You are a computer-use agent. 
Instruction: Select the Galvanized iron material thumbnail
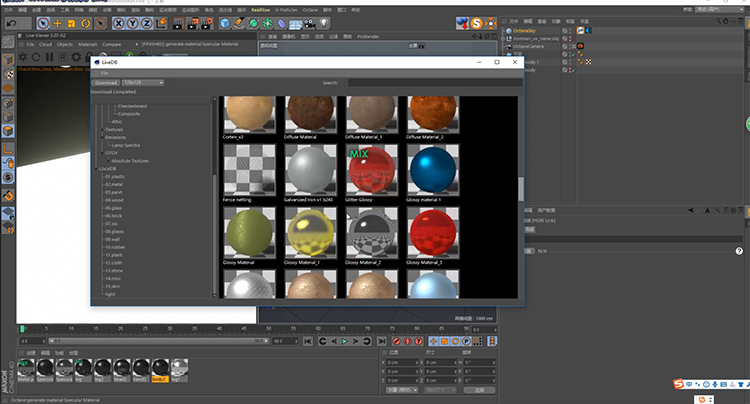click(x=310, y=170)
